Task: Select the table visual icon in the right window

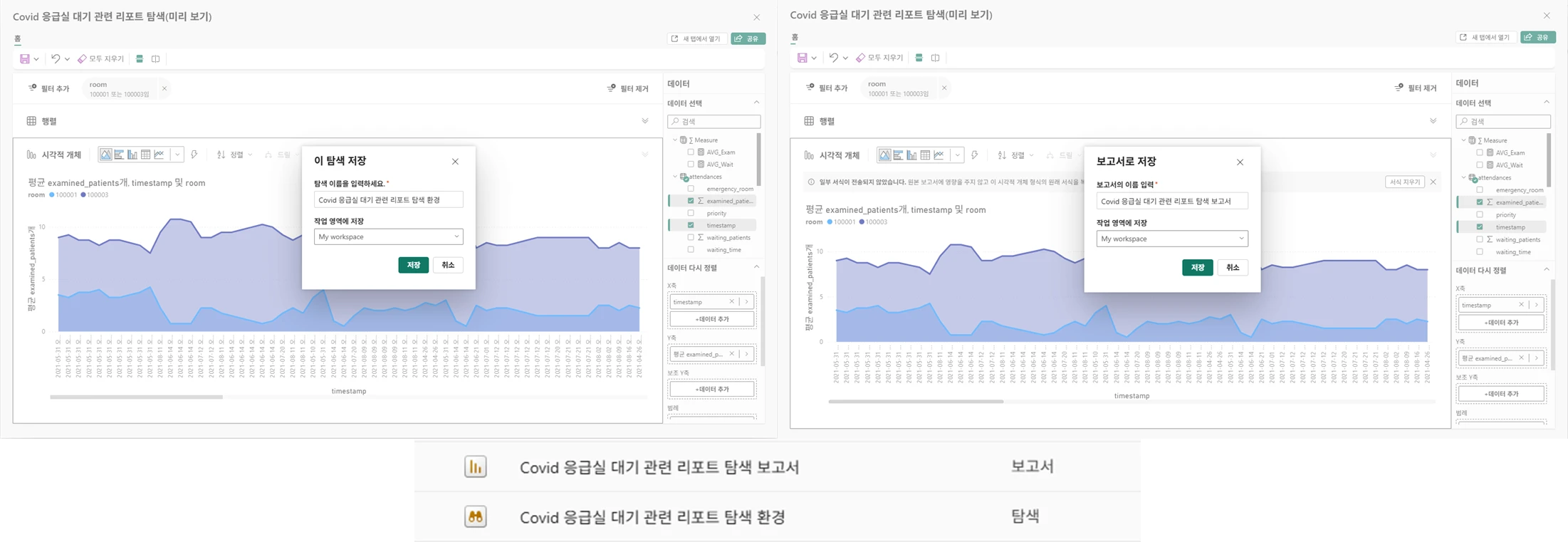Action: tap(925, 155)
